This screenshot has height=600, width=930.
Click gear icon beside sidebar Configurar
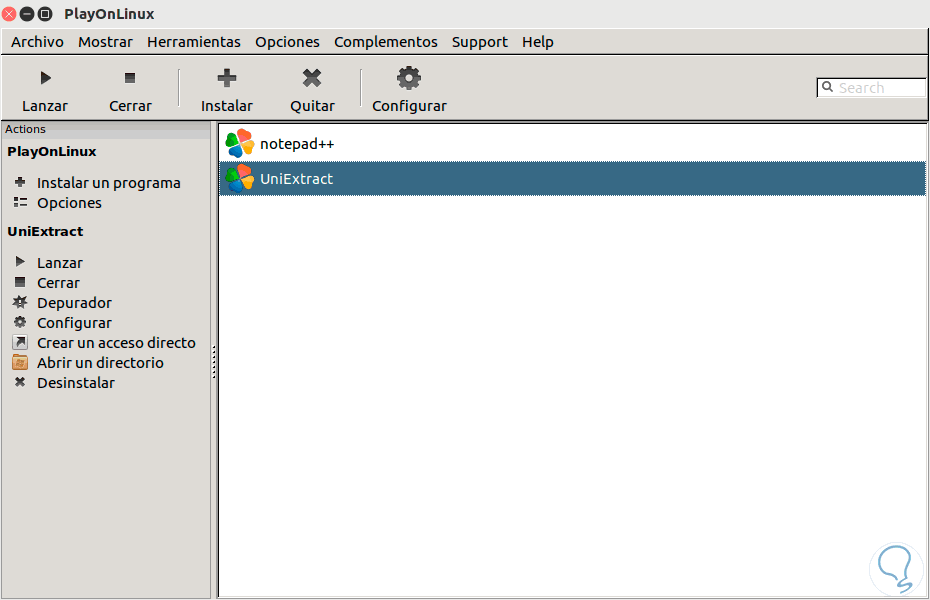[x=20, y=322]
